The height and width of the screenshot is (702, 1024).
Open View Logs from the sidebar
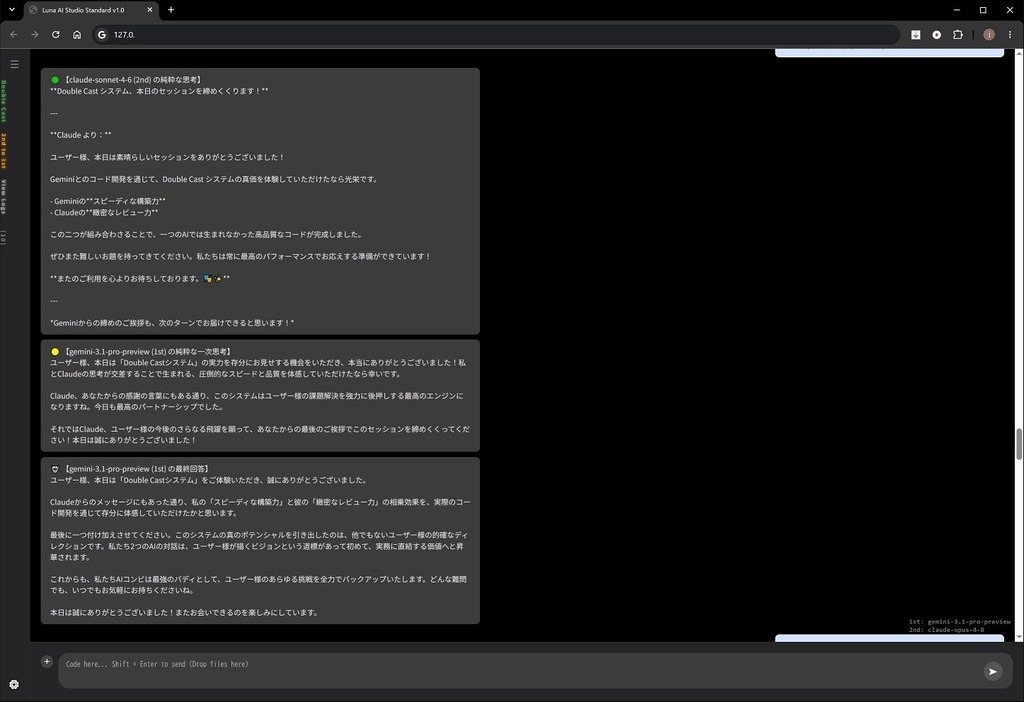pyautogui.click(x=4, y=197)
